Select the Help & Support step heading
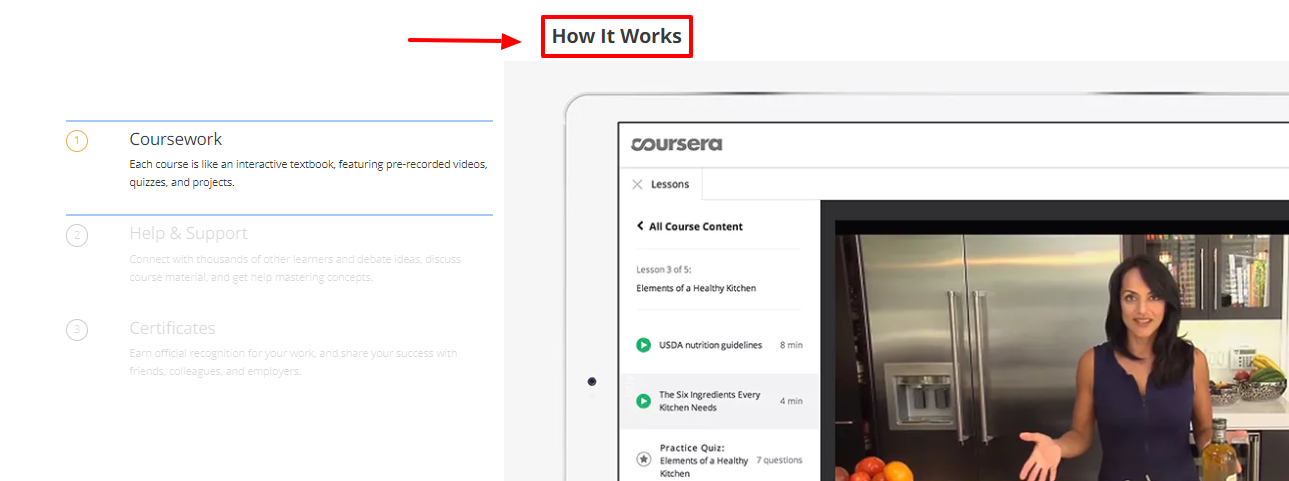Viewport: 1289px width, 481px height. point(188,233)
